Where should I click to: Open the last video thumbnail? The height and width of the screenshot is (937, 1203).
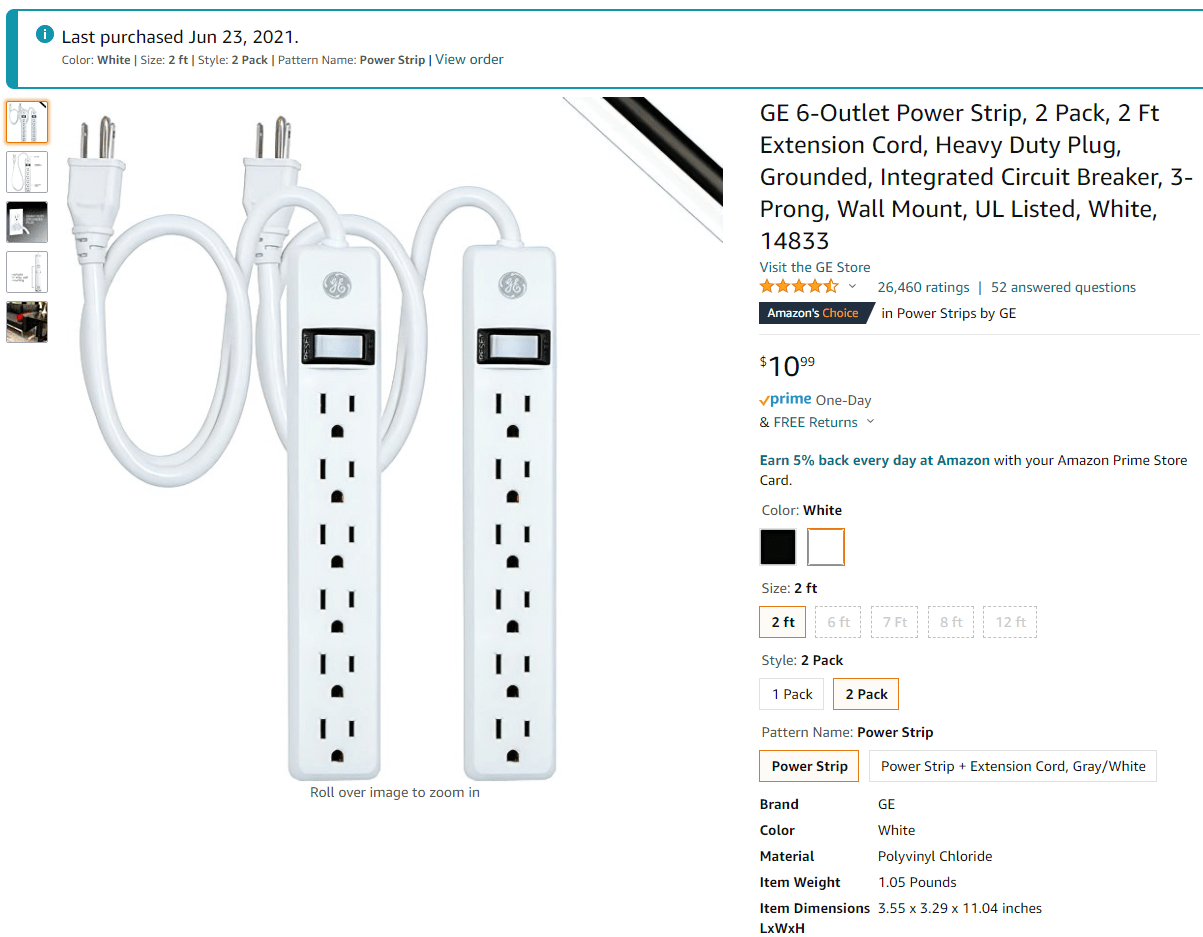coord(27,322)
